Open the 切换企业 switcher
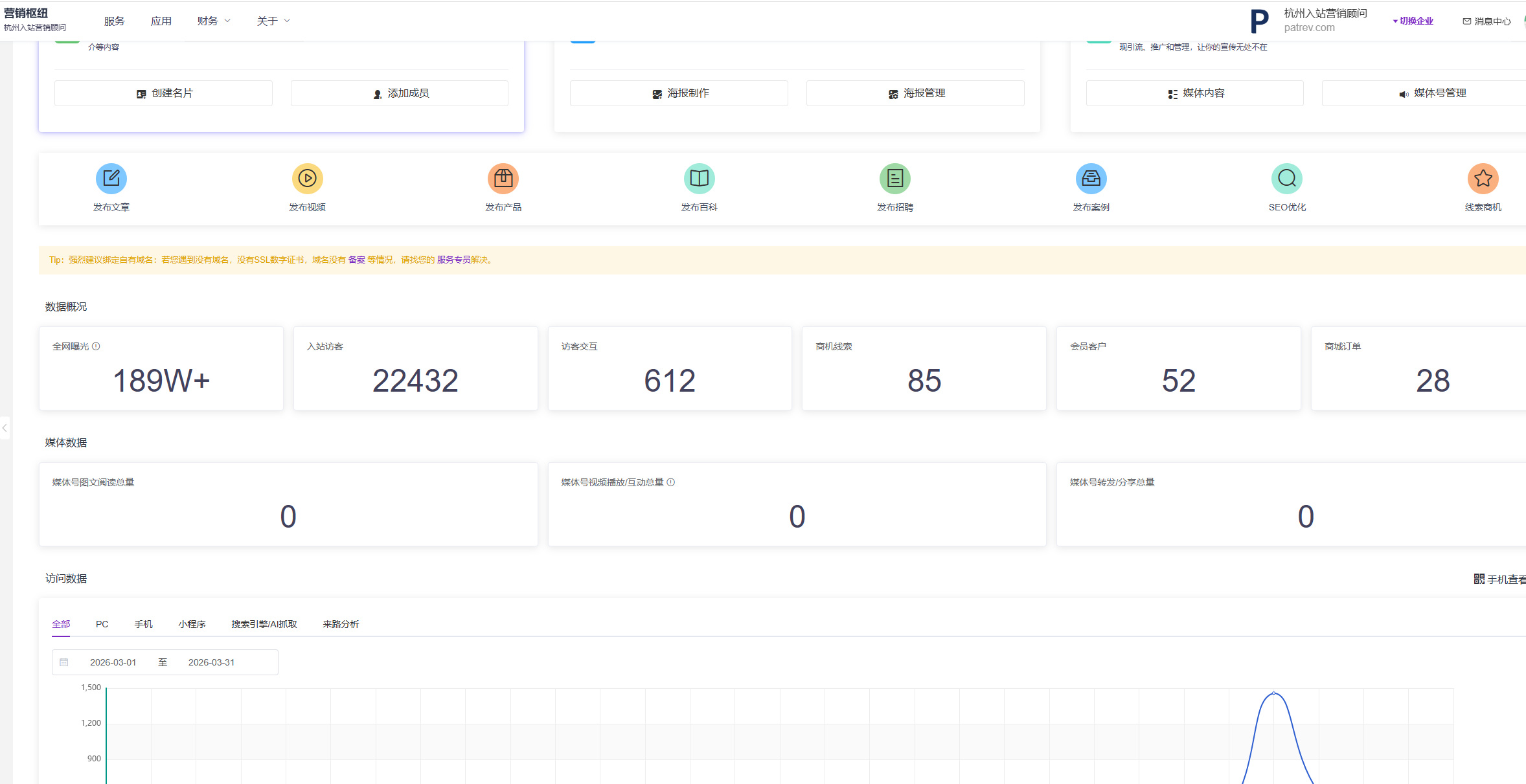Viewport: 1526px width, 784px height. [1413, 21]
